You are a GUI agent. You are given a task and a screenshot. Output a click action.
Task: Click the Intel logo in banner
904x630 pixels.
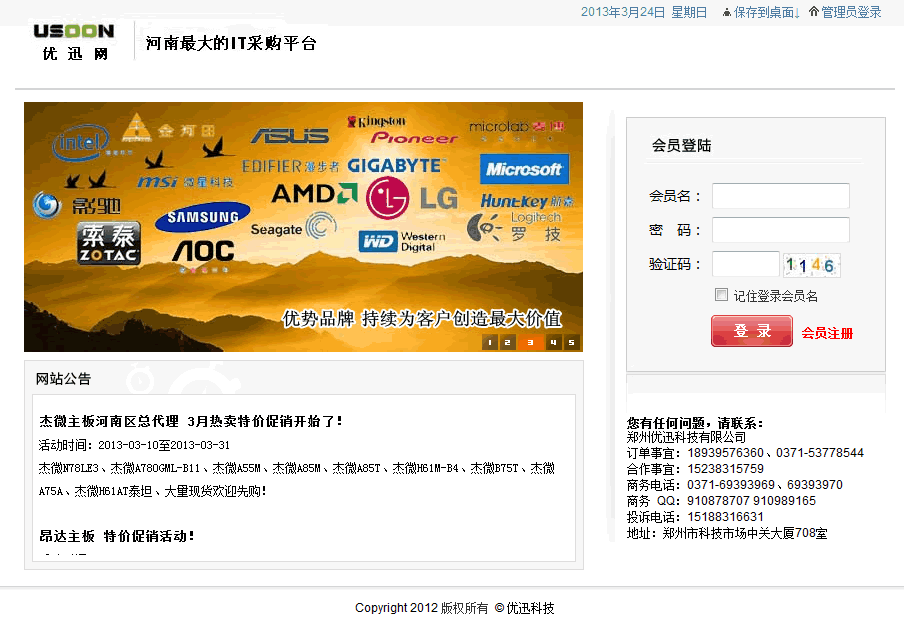point(81,142)
